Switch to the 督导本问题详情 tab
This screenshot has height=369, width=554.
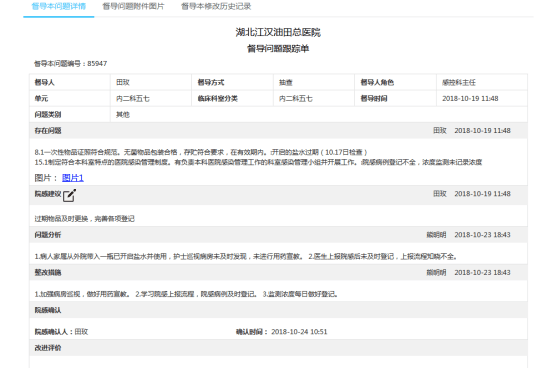click(x=59, y=6)
